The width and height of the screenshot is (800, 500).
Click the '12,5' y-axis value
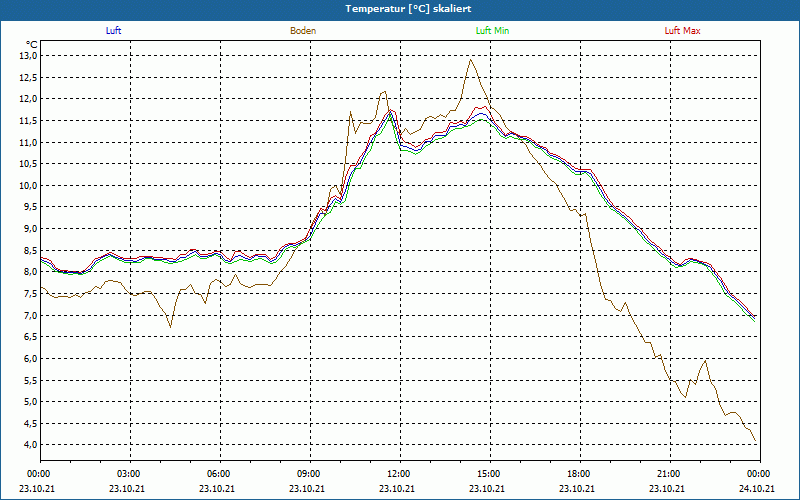pos(29,77)
